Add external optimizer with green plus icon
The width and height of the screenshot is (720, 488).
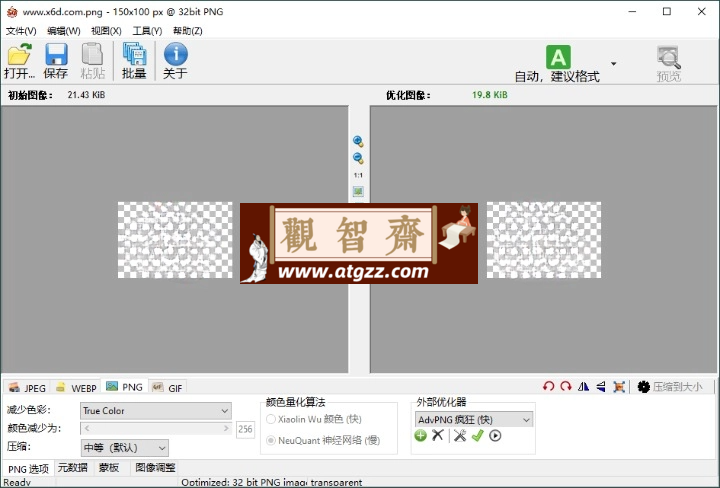420,436
